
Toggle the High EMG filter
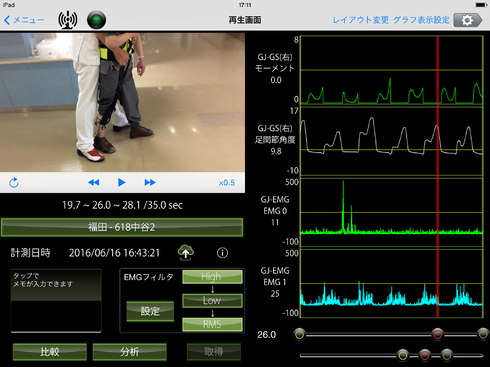[x=212, y=277]
